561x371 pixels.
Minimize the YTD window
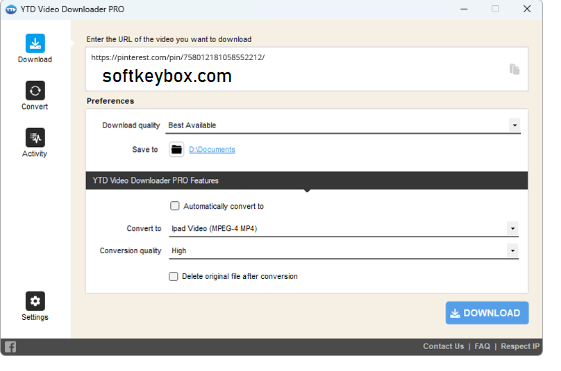[x=464, y=9]
